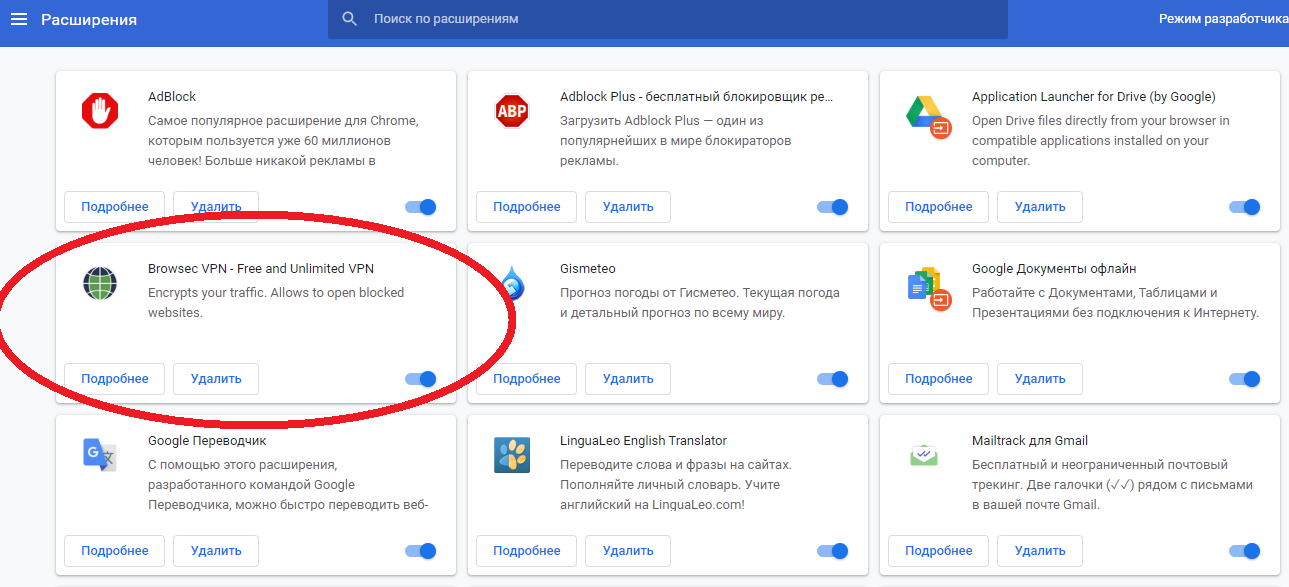Viewport: 1289px width, 587px height.
Task: Open the hamburger main menu
Action: (x=19, y=19)
